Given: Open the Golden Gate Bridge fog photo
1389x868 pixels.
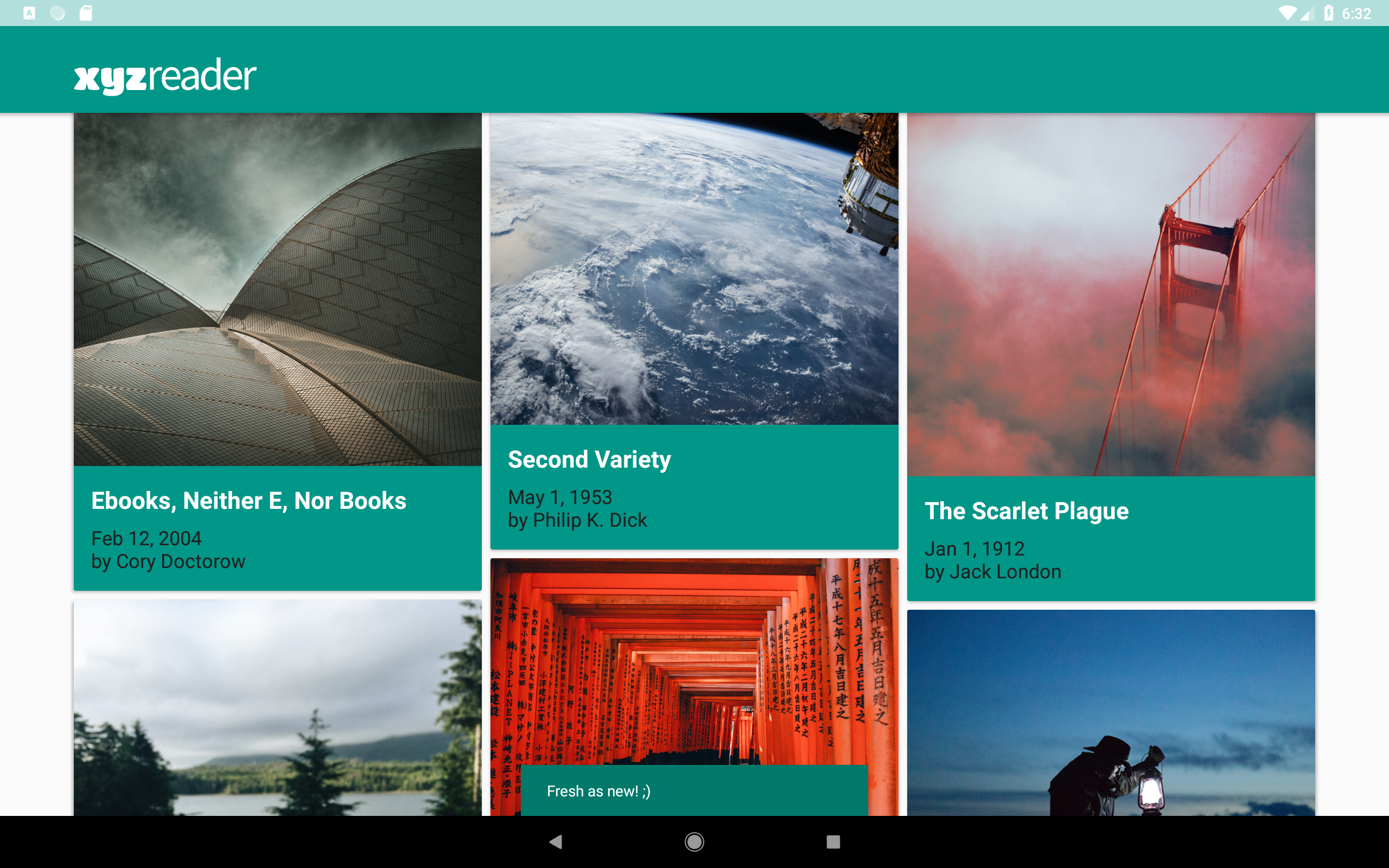Looking at the screenshot, I should 1111,295.
